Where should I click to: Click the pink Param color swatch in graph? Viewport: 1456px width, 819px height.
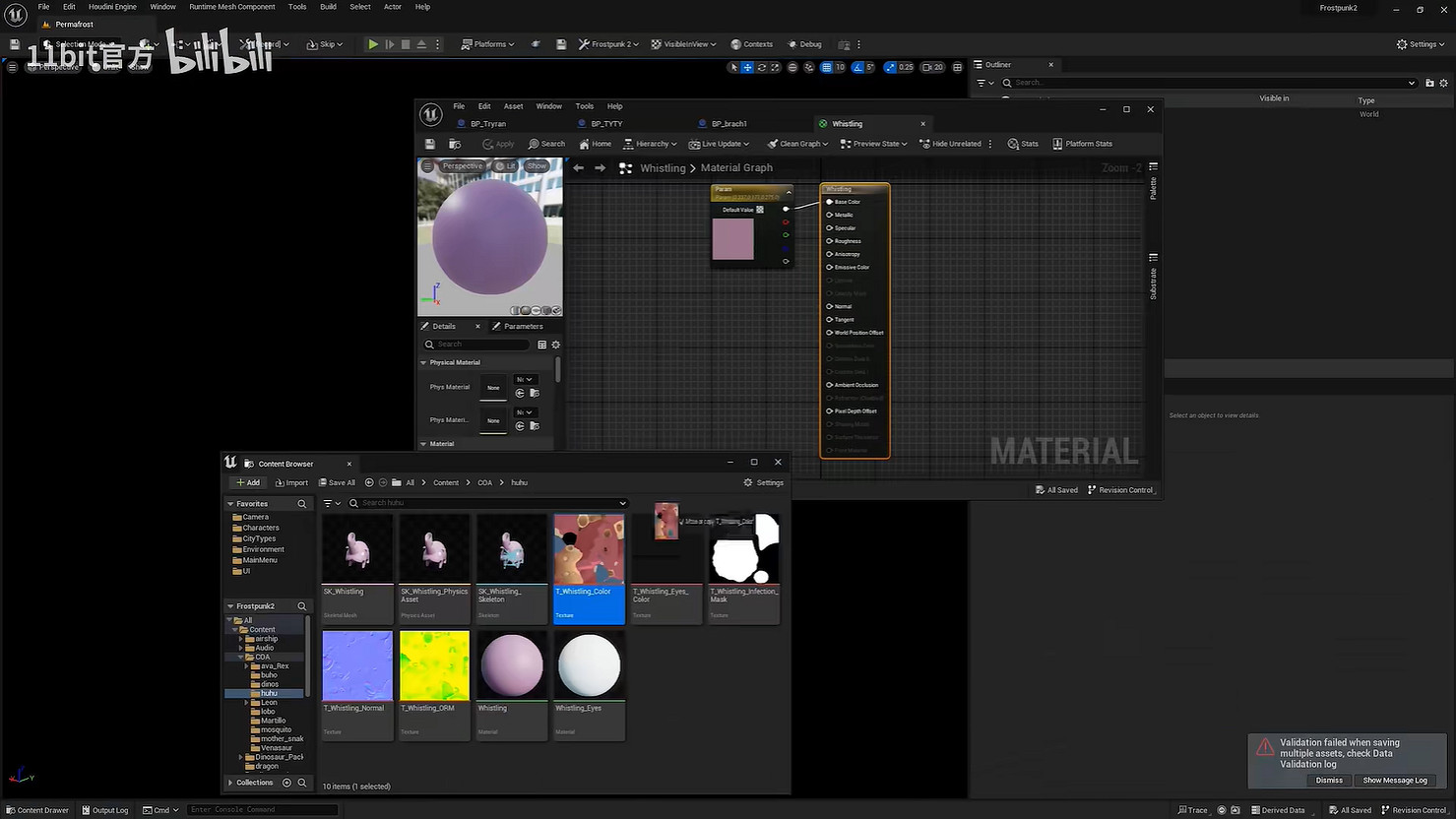click(732, 239)
